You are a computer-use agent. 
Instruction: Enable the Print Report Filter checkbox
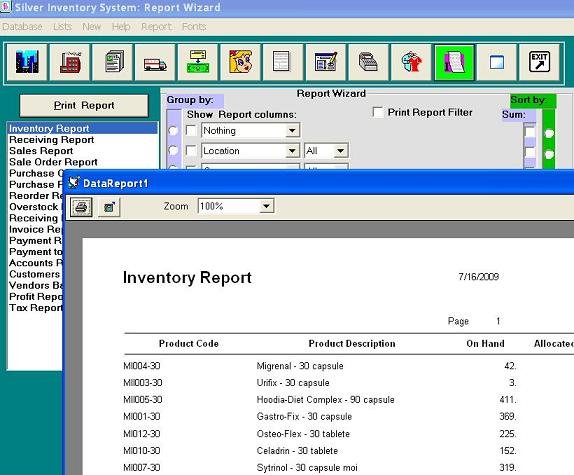click(x=378, y=112)
